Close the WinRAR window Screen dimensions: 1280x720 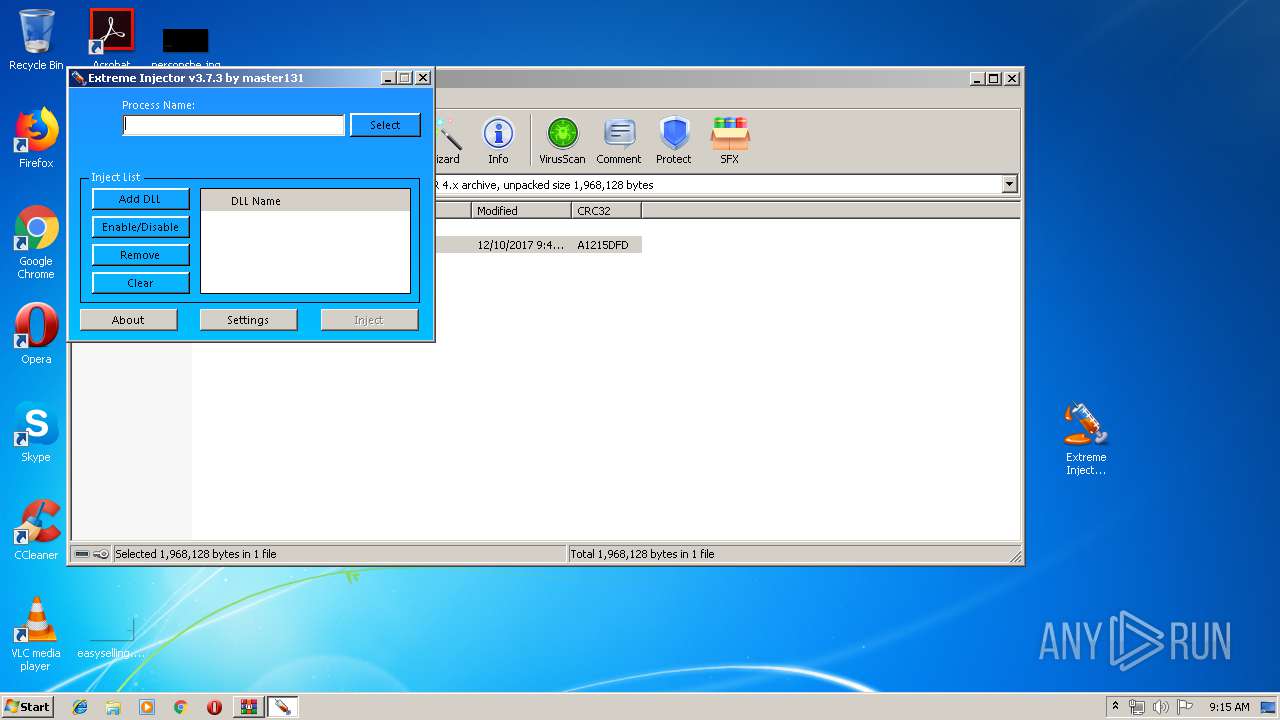(x=1012, y=78)
